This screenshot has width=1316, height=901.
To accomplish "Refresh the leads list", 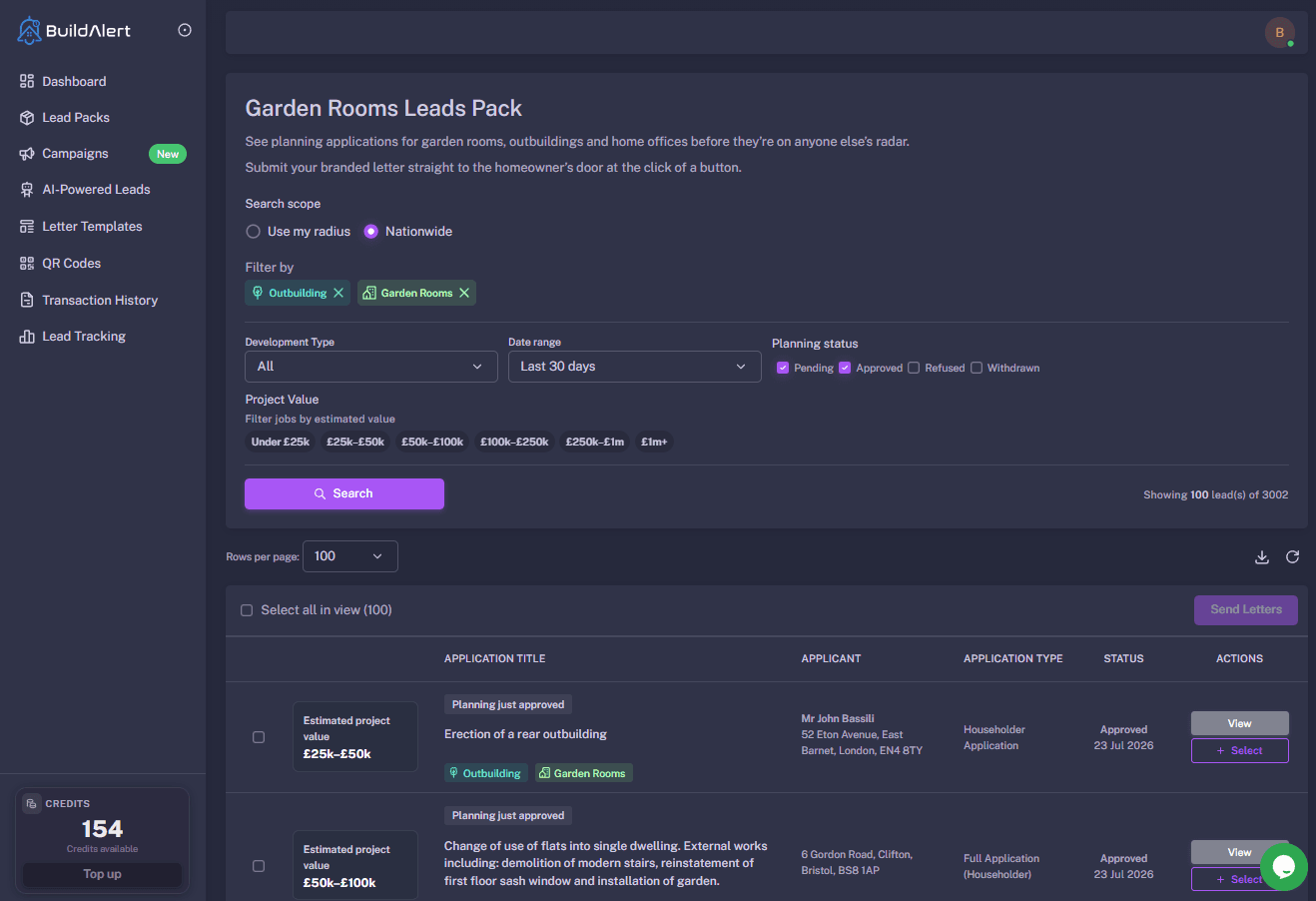I will (1293, 557).
